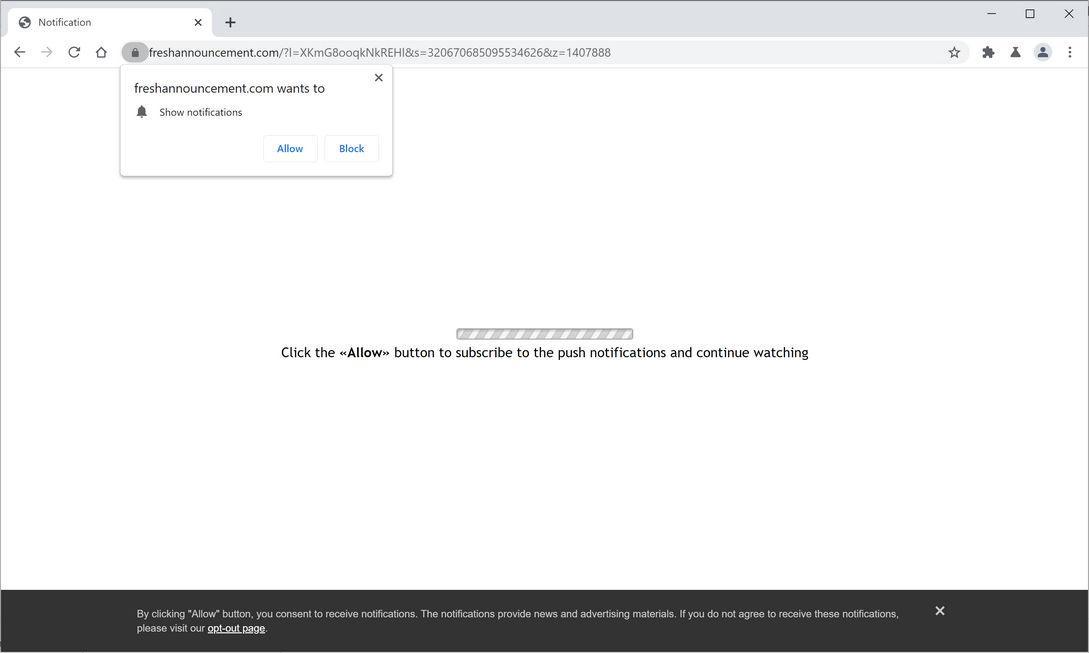Image resolution: width=1089 pixels, height=653 pixels.
Task: Click the Allow button
Action: pyautogui.click(x=289, y=148)
